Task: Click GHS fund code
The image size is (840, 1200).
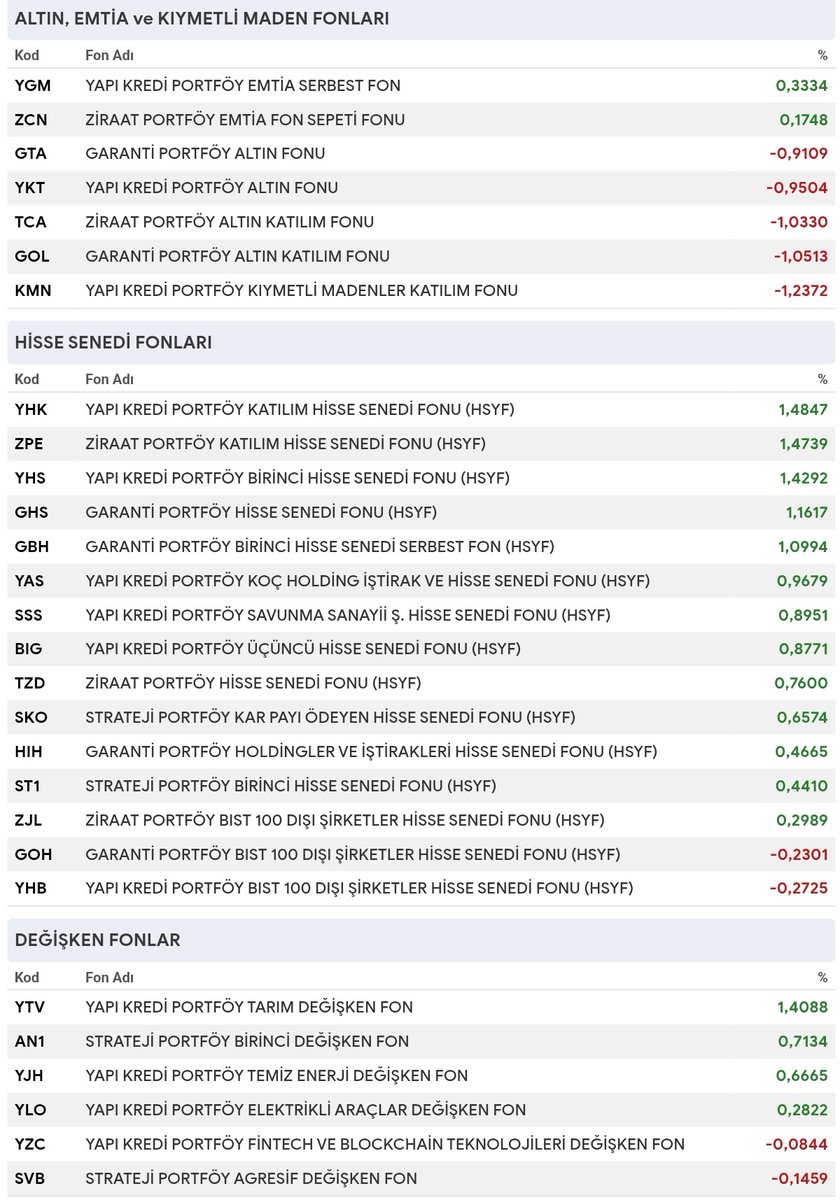Action: pyautogui.click(x=32, y=512)
